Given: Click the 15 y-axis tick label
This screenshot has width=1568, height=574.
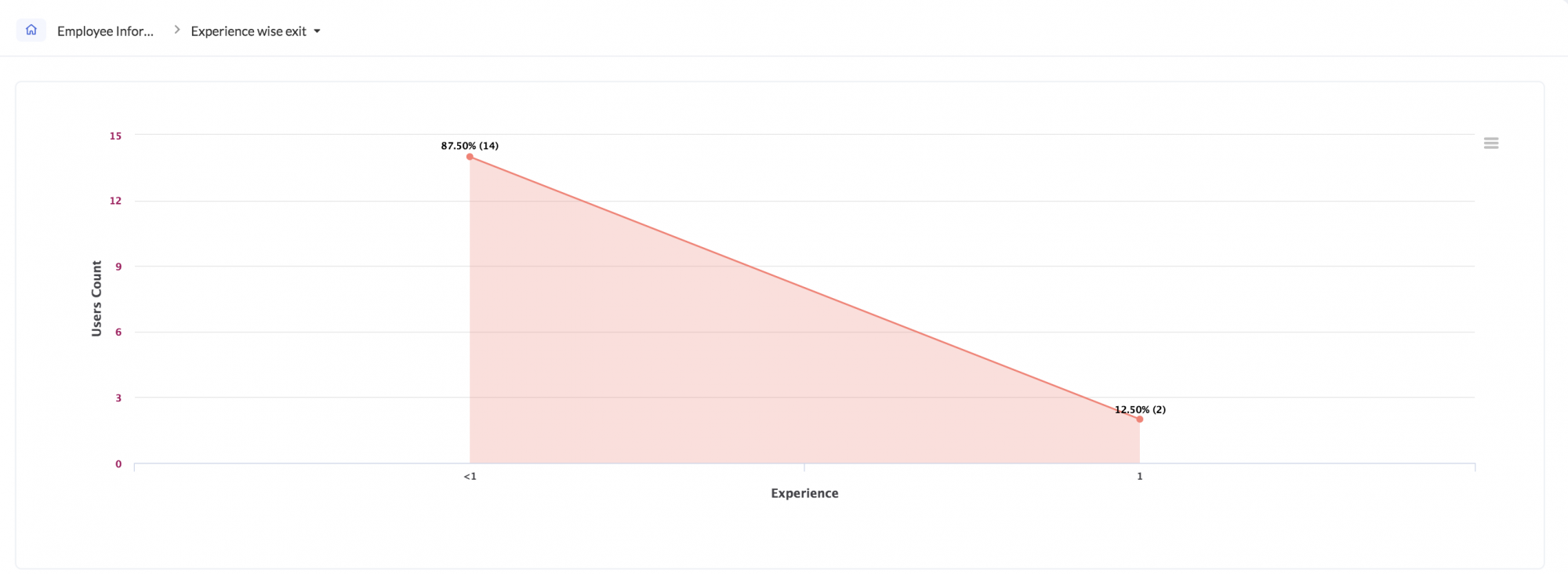Looking at the screenshot, I should (x=115, y=136).
